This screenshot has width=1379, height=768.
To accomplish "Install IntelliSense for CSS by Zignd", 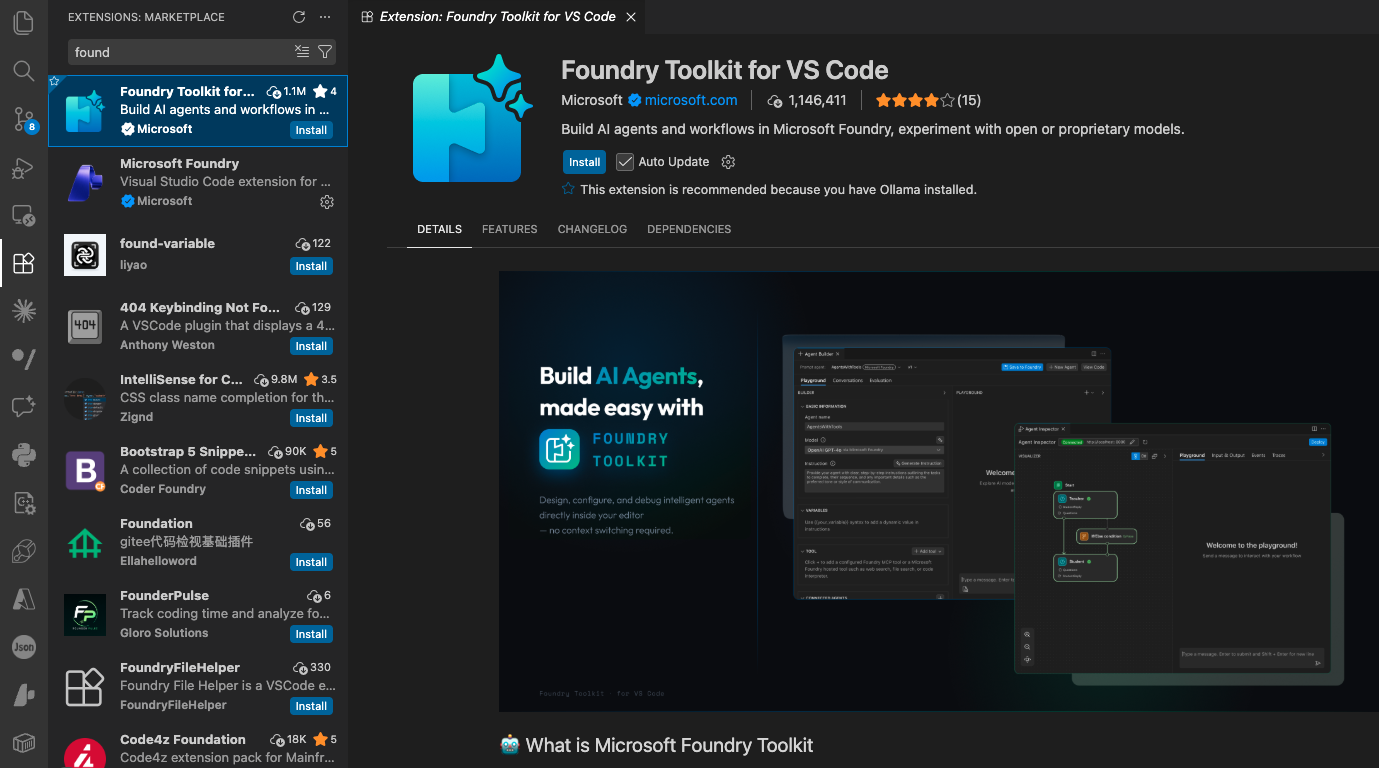I will pyautogui.click(x=311, y=418).
